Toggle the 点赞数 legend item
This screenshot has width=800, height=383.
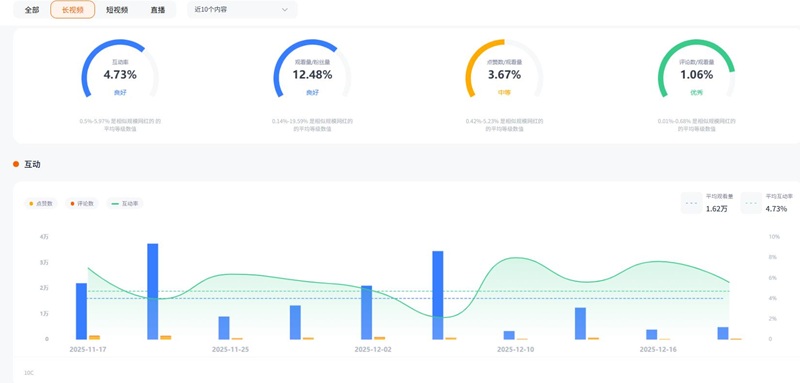(x=40, y=203)
